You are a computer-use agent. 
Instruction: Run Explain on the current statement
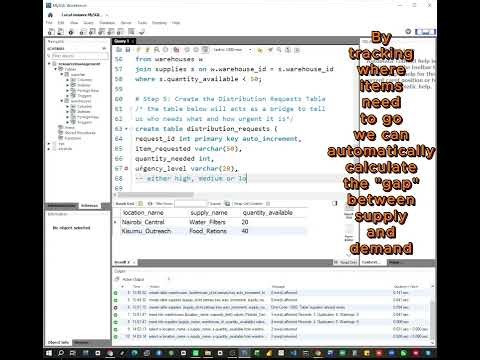tap(156, 50)
